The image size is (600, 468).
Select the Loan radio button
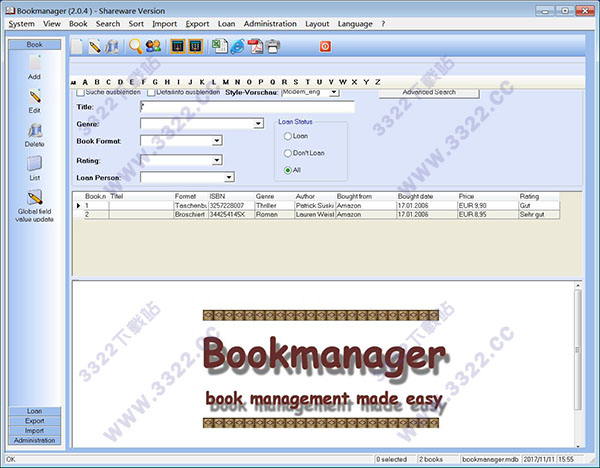tap(288, 136)
